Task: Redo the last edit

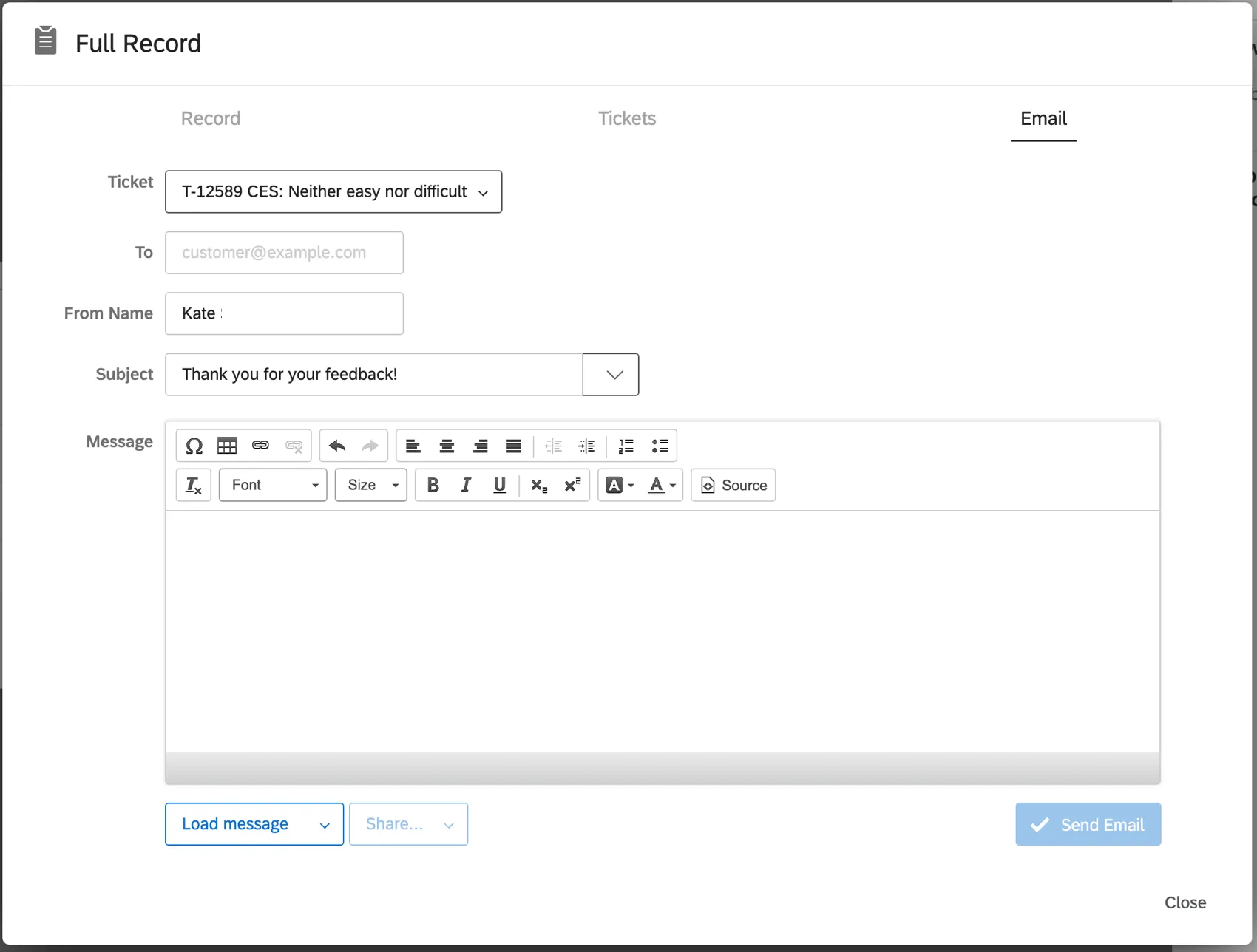Action: point(369,446)
